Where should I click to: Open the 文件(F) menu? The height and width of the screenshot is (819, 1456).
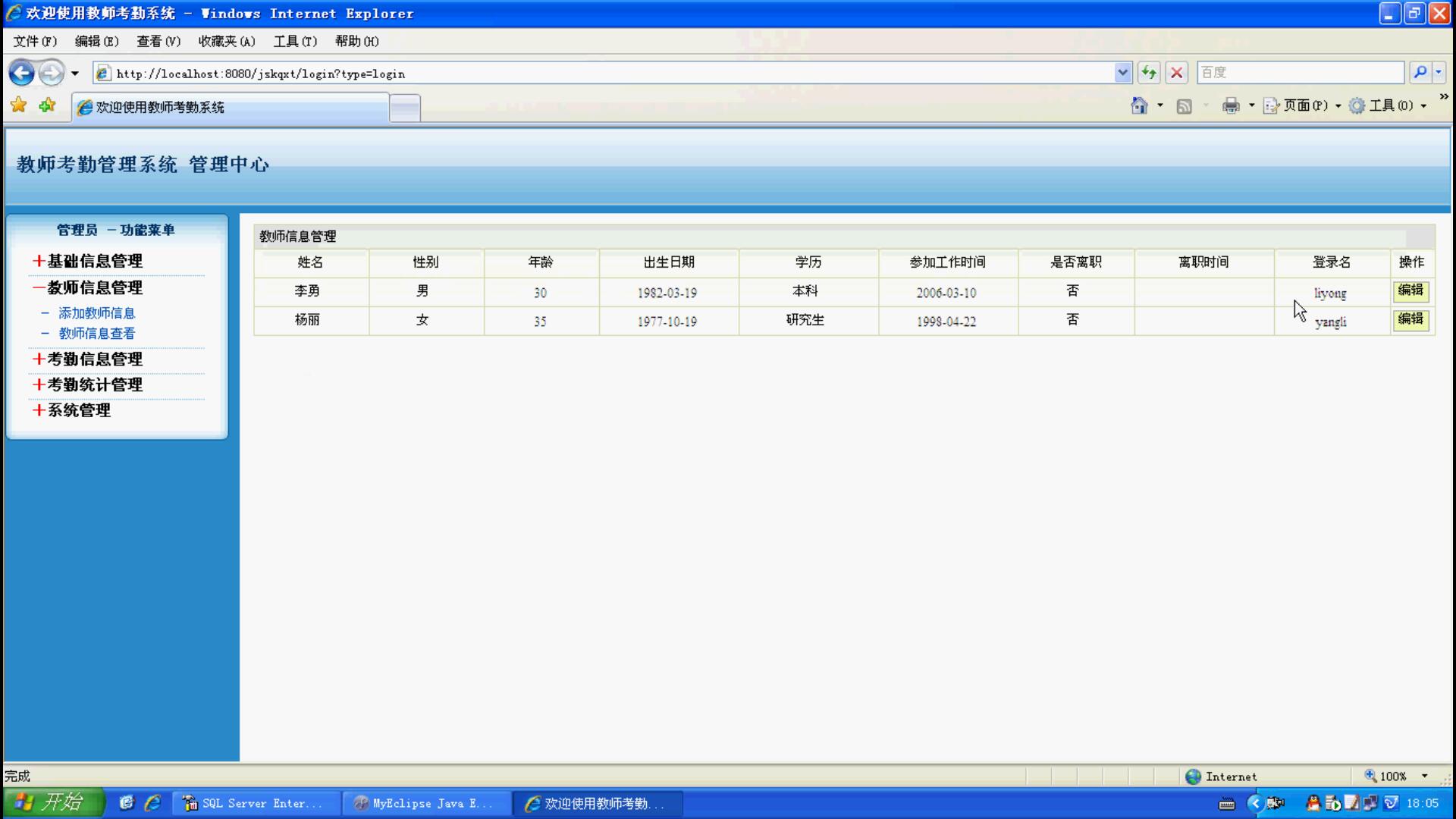(35, 41)
